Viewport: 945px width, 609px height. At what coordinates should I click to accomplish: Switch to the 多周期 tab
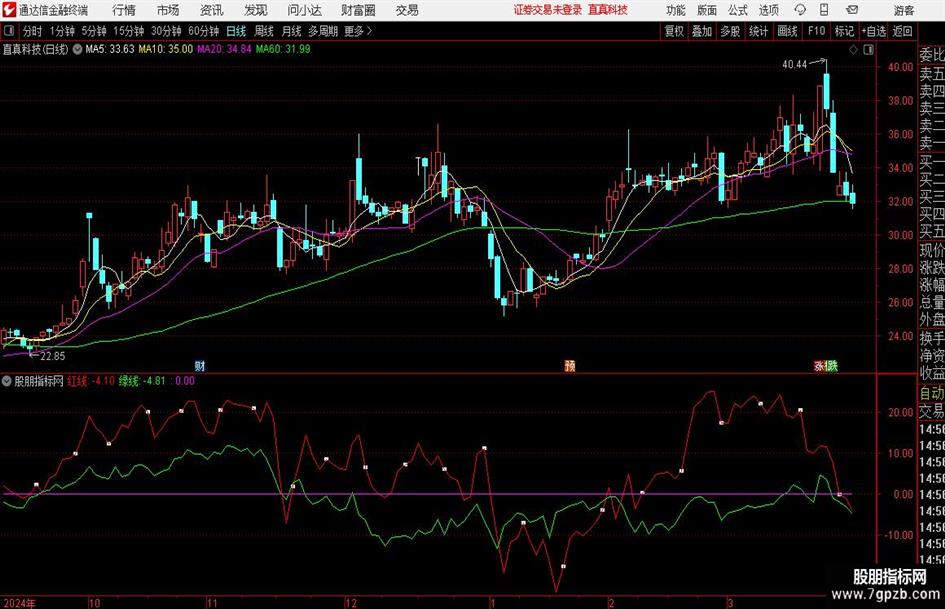(x=323, y=31)
